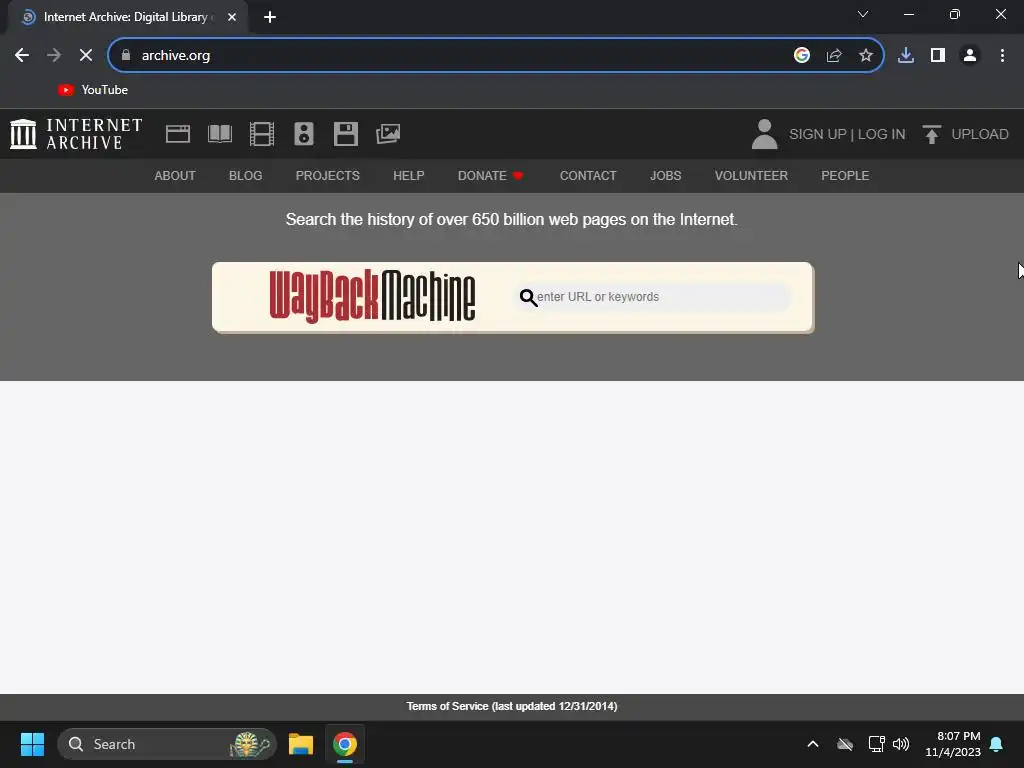Viewport: 1024px width, 768px height.
Task: Open volume control tray icon
Action: click(901, 744)
